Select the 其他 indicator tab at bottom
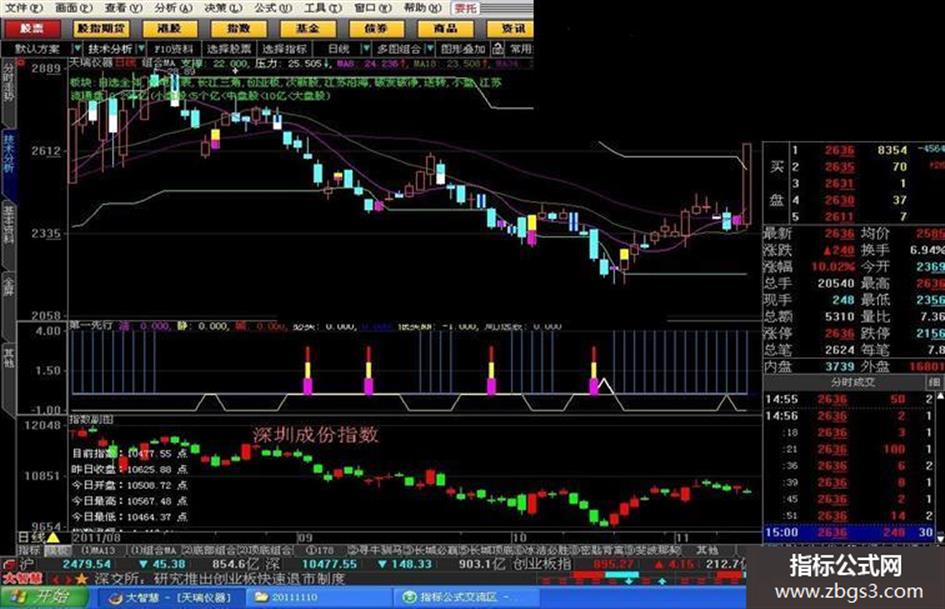This screenshot has height=609, width=945. coord(707,550)
